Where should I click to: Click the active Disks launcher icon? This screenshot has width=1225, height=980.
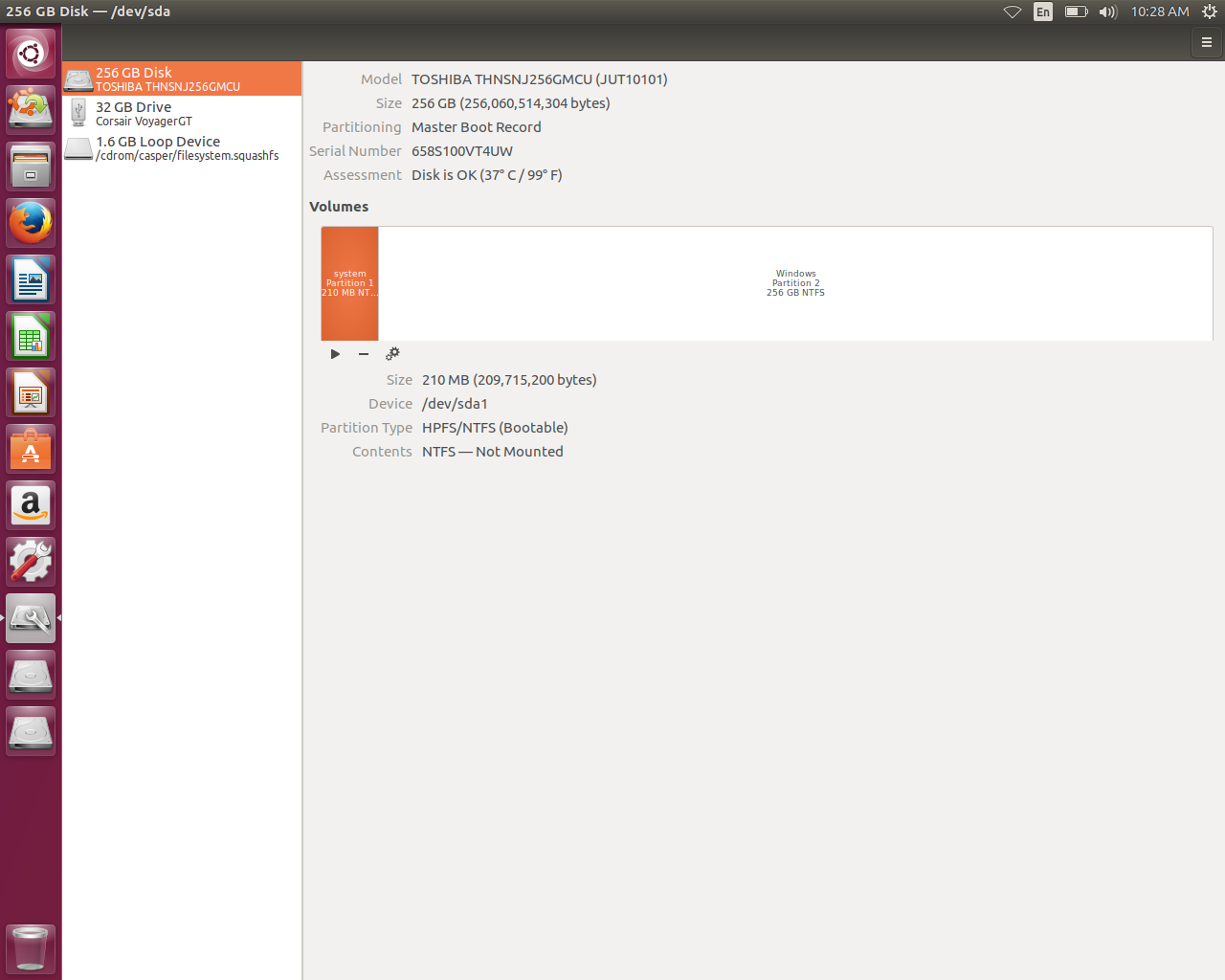pyautogui.click(x=31, y=618)
